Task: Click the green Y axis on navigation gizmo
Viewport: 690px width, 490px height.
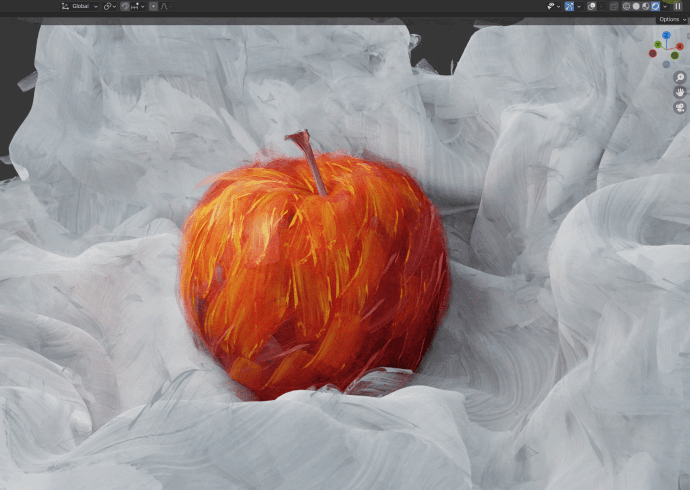Action: coord(658,44)
